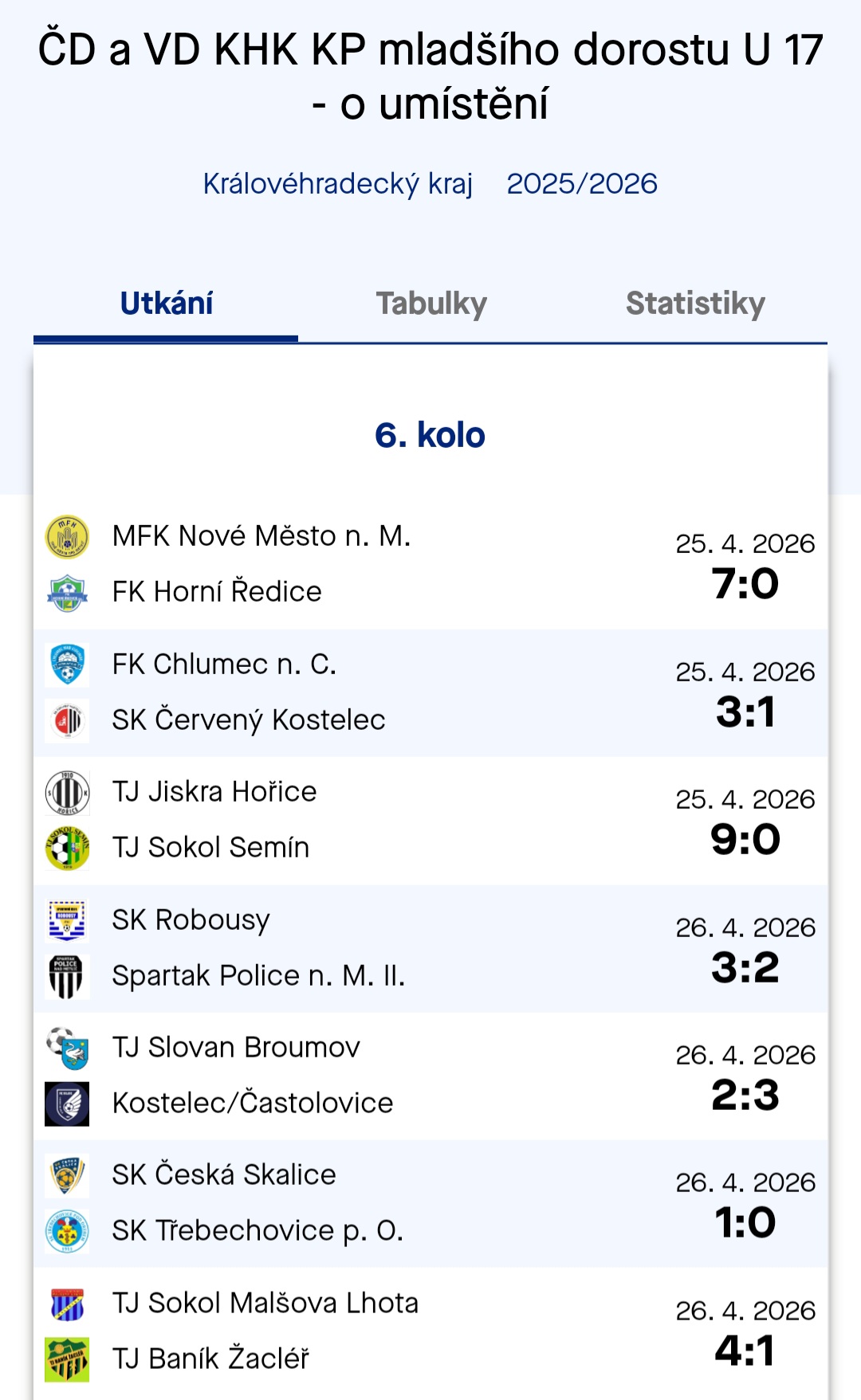Click SK Robousy team emblem
Image resolution: width=861 pixels, height=1400 pixels.
(x=67, y=920)
